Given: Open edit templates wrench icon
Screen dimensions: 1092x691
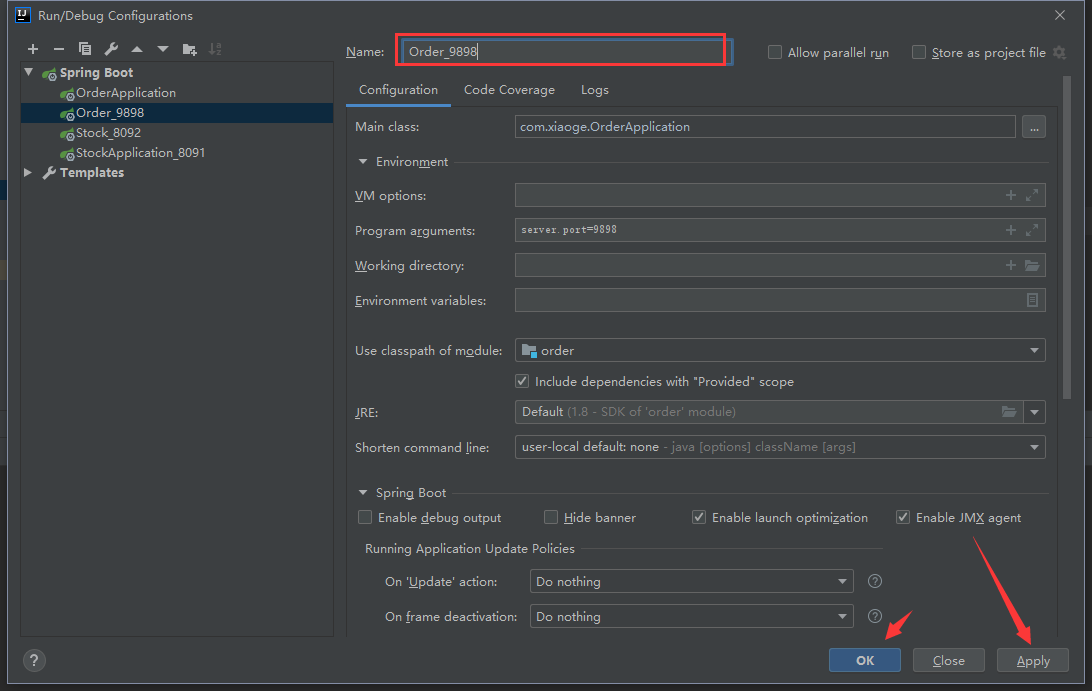Looking at the screenshot, I should [x=111, y=49].
